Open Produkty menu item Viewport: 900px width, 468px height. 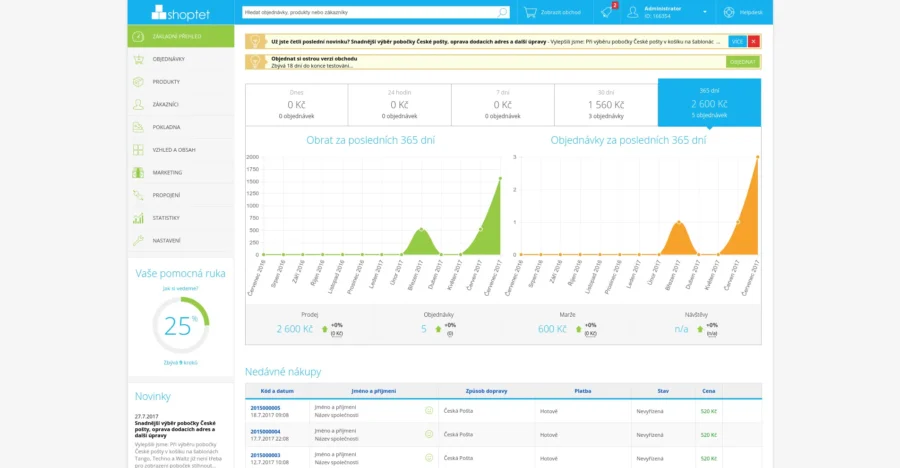click(x=181, y=82)
